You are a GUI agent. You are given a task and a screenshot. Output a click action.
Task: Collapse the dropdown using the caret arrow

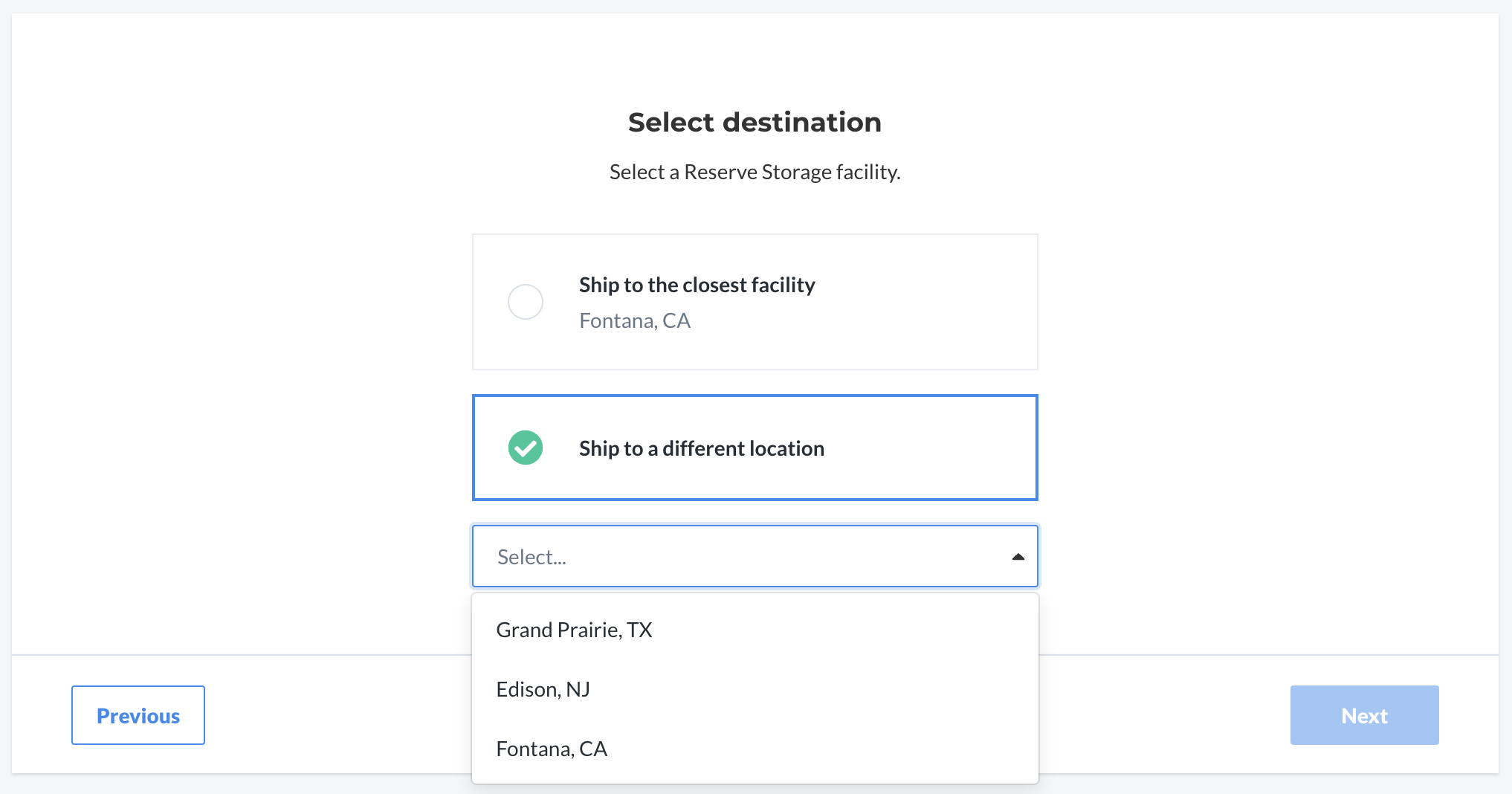1018,557
